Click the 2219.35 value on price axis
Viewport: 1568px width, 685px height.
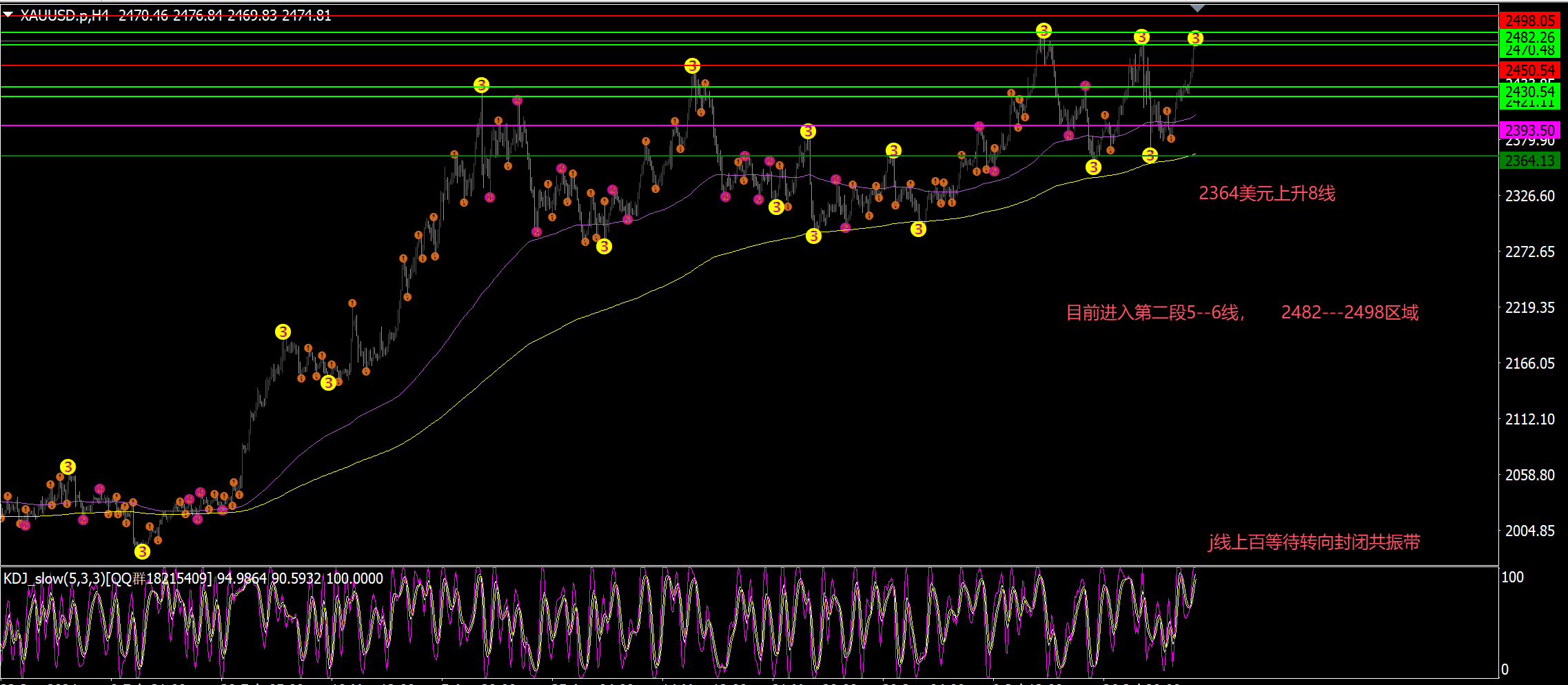(1529, 307)
